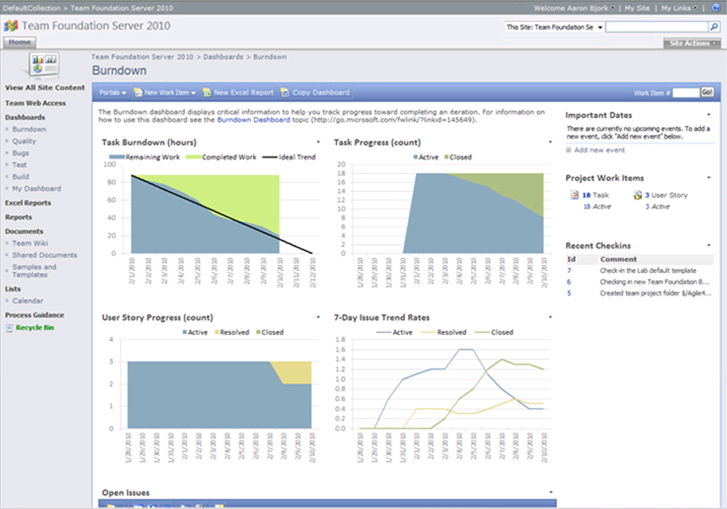Open Burndown in the Dashboards sidebar
Image resolution: width=727 pixels, height=509 pixels.
[29, 129]
